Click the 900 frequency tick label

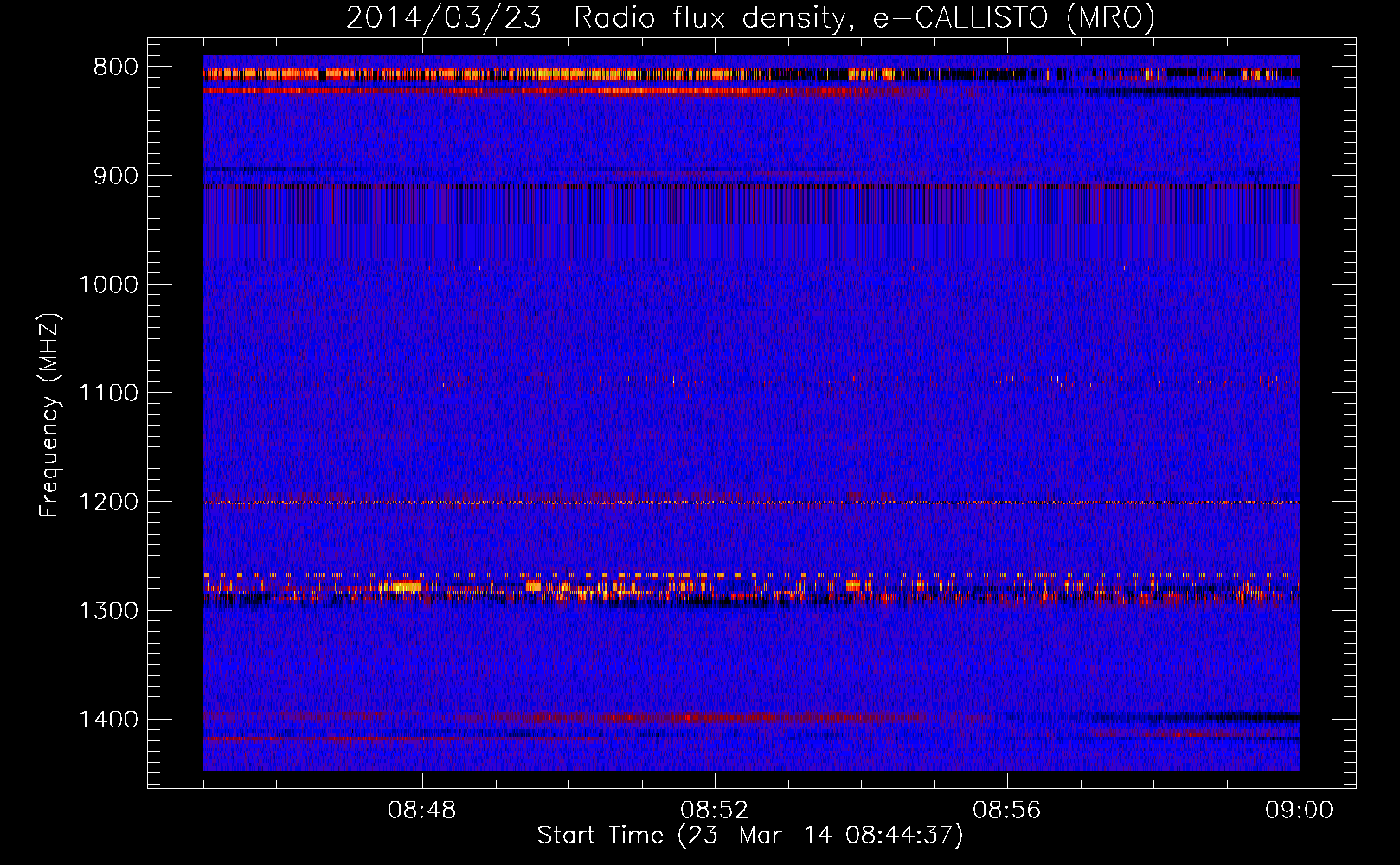(116, 176)
